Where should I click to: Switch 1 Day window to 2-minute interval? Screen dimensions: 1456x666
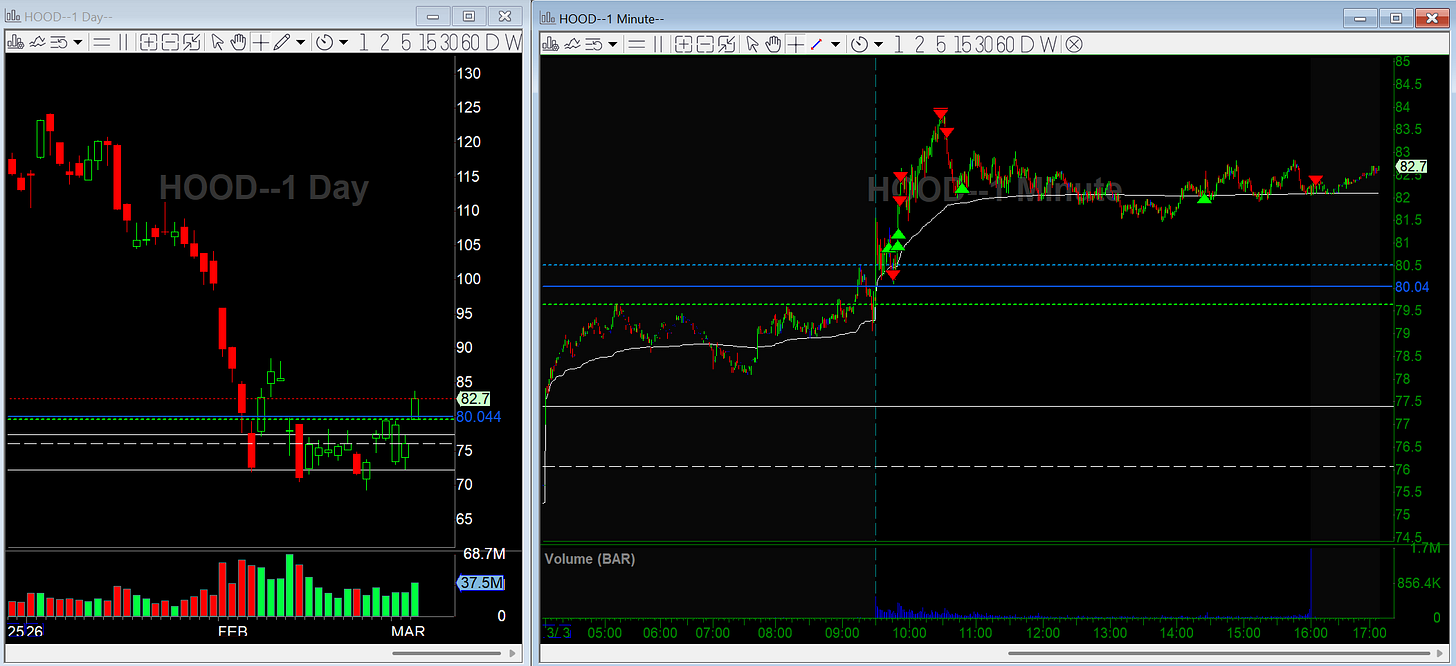pos(384,42)
